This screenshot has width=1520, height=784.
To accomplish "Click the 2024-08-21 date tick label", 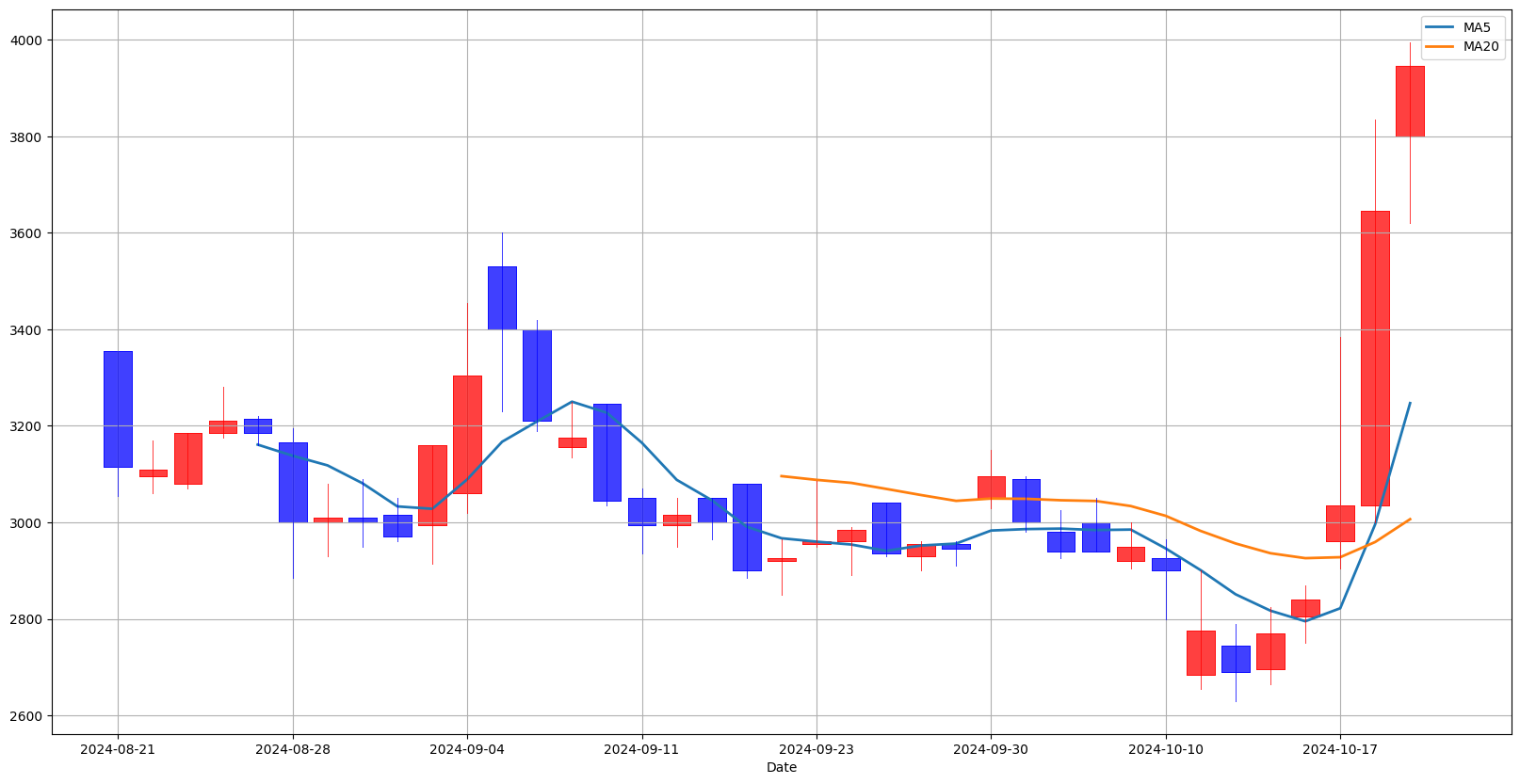I will click(x=118, y=749).
